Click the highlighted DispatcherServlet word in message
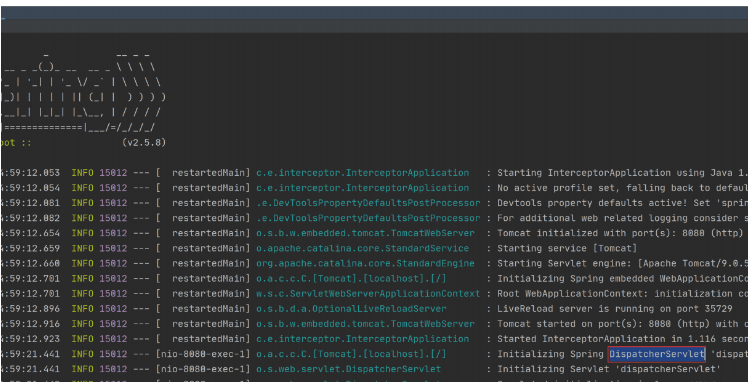Screen dimensions: 750x382 coord(657,354)
